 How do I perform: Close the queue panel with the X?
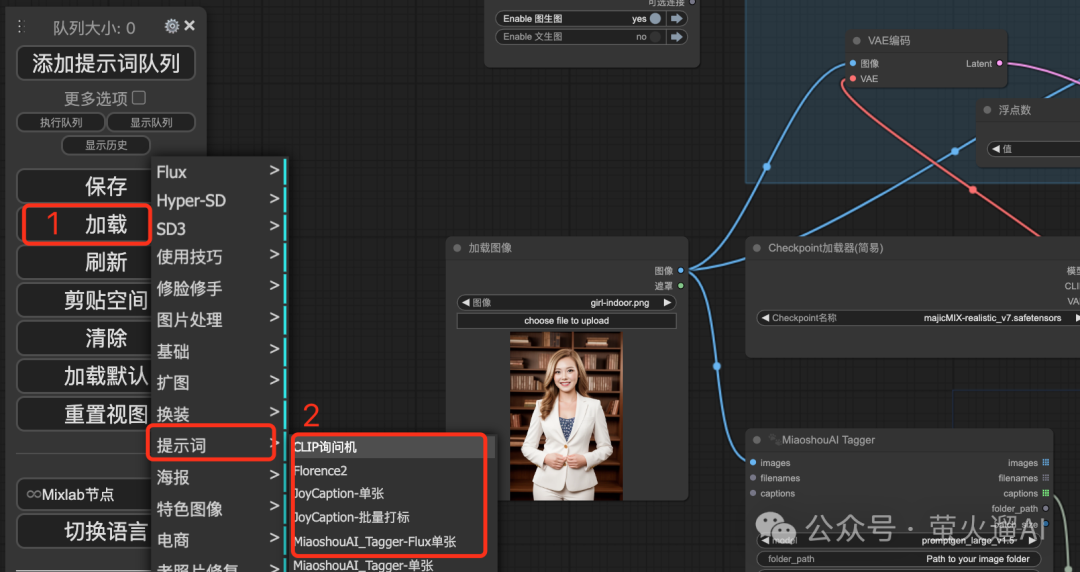point(190,25)
